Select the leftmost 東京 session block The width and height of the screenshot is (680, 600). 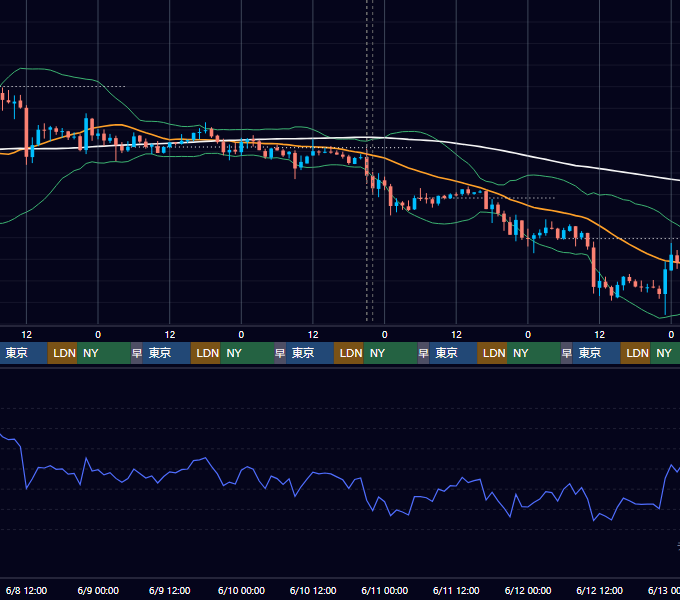pyautogui.click(x=23, y=353)
